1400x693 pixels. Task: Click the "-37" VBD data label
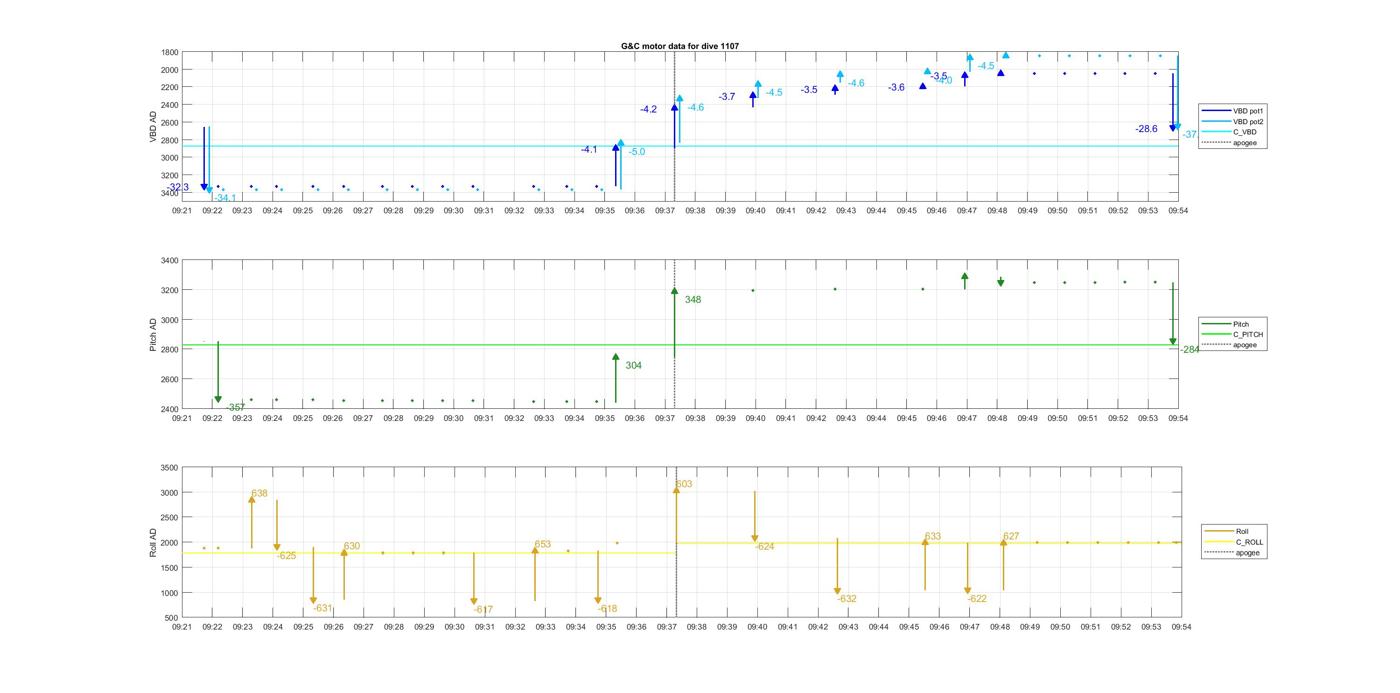click(x=1190, y=135)
